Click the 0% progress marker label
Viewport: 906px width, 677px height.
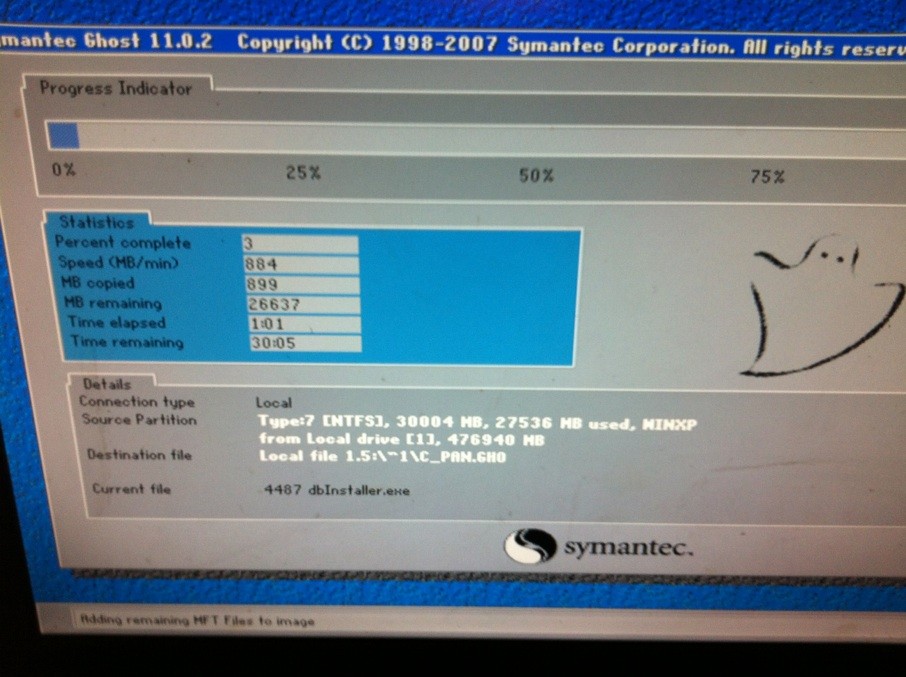coord(64,169)
